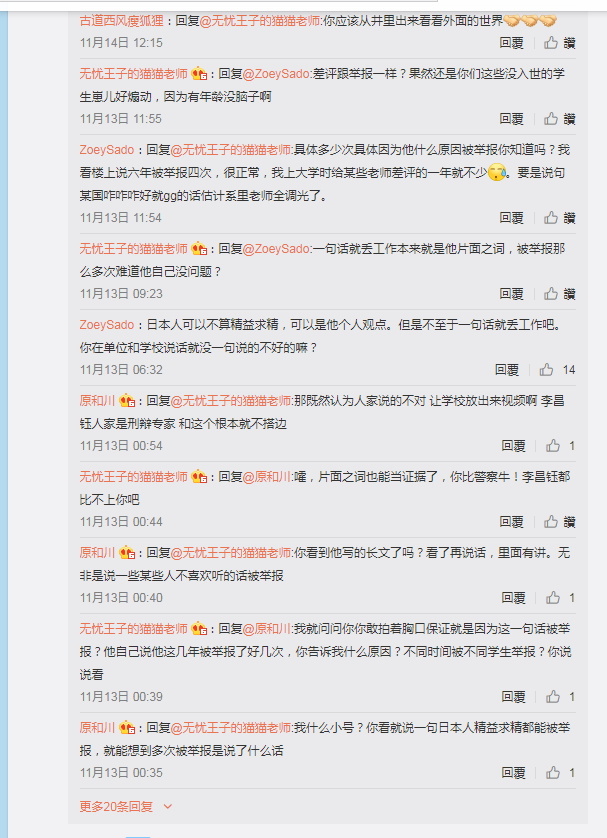Open 古道西风瘦狐狸 user profile

pyautogui.click(x=121, y=21)
